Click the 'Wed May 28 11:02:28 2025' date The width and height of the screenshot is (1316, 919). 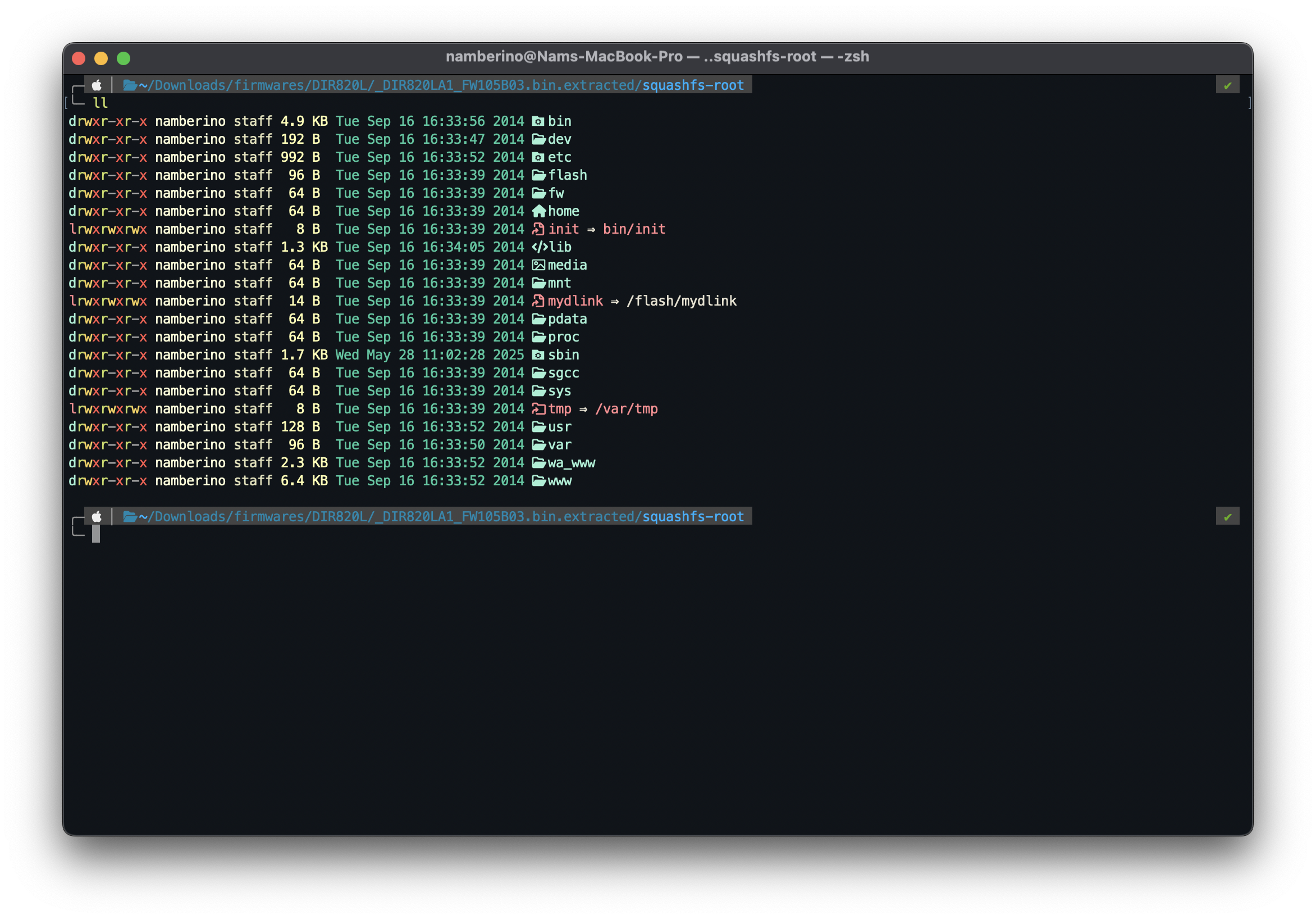430,355
